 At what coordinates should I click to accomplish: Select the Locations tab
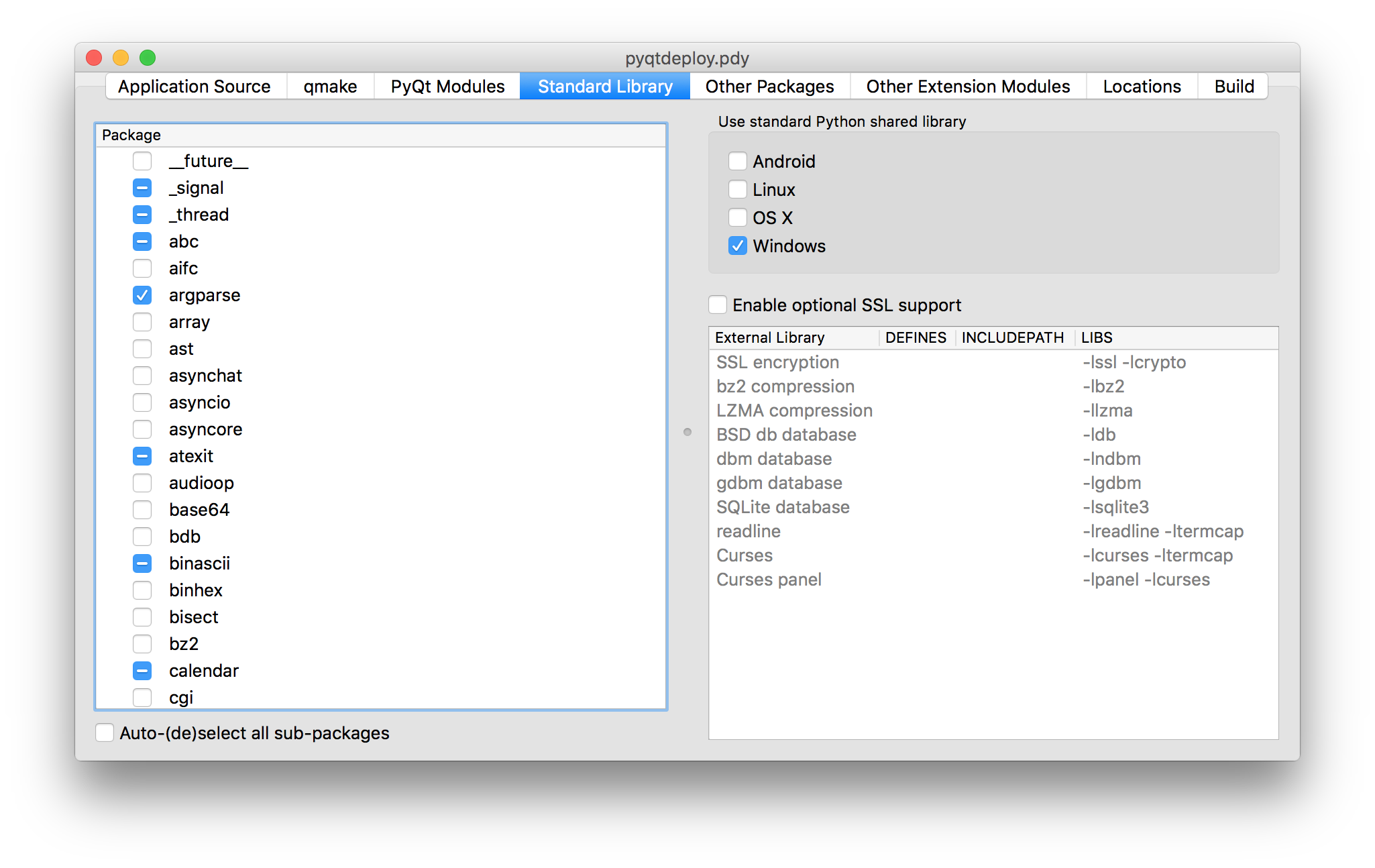(x=1142, y=87)
